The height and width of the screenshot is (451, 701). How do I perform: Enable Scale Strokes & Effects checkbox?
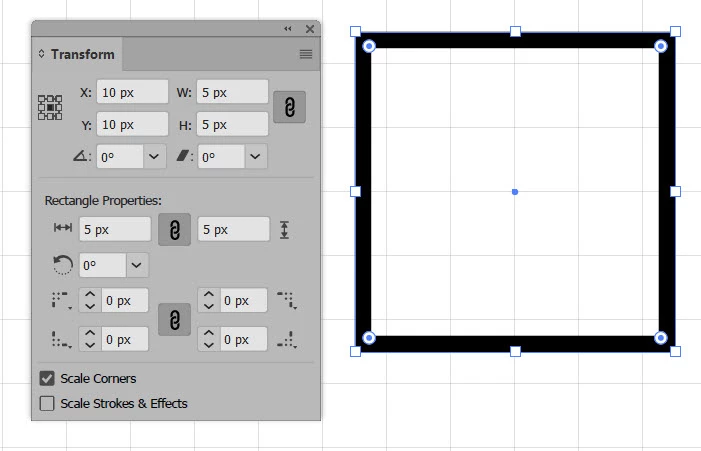coord(47,403)
